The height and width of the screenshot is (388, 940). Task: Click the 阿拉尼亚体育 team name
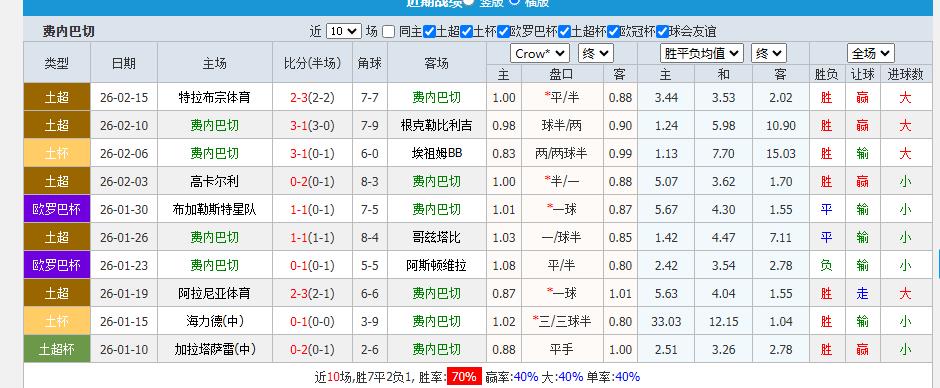pos(215,293)
